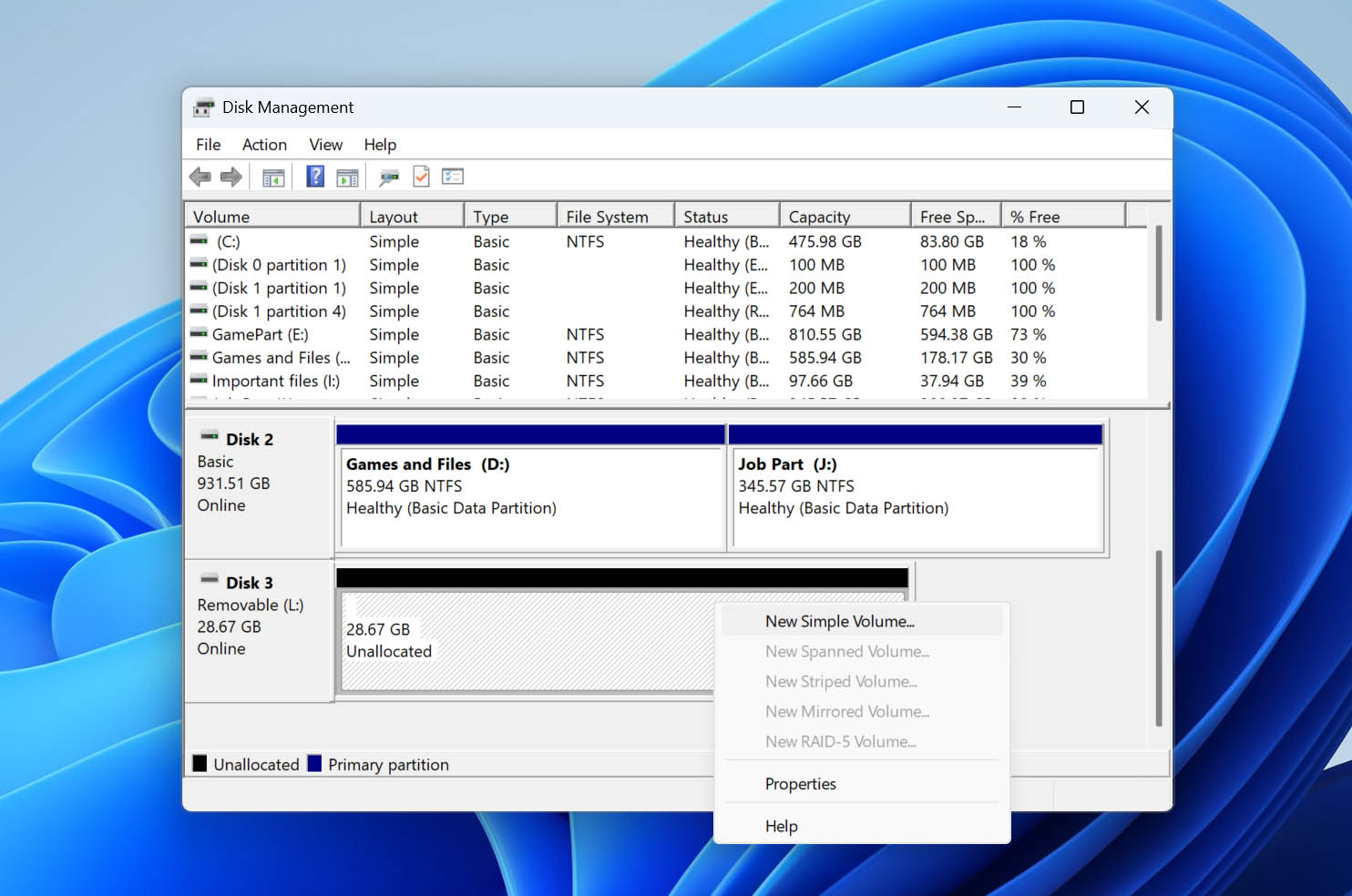The height and width of the screenshot is (896, 1352).
Task: Click greyed New Striped Volume... entry
Action: coord(862,681)
